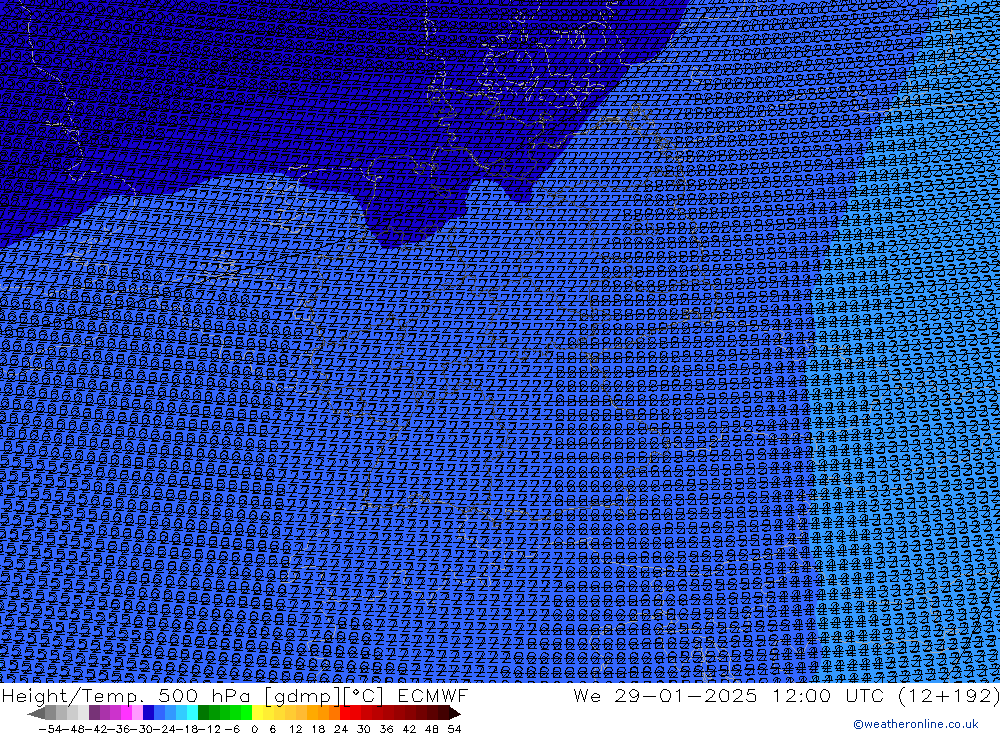This screenshot has height=733, width=1000.
Task: Pick the dark blue -30 legend swatch
Action: click(x=148, y=713)
